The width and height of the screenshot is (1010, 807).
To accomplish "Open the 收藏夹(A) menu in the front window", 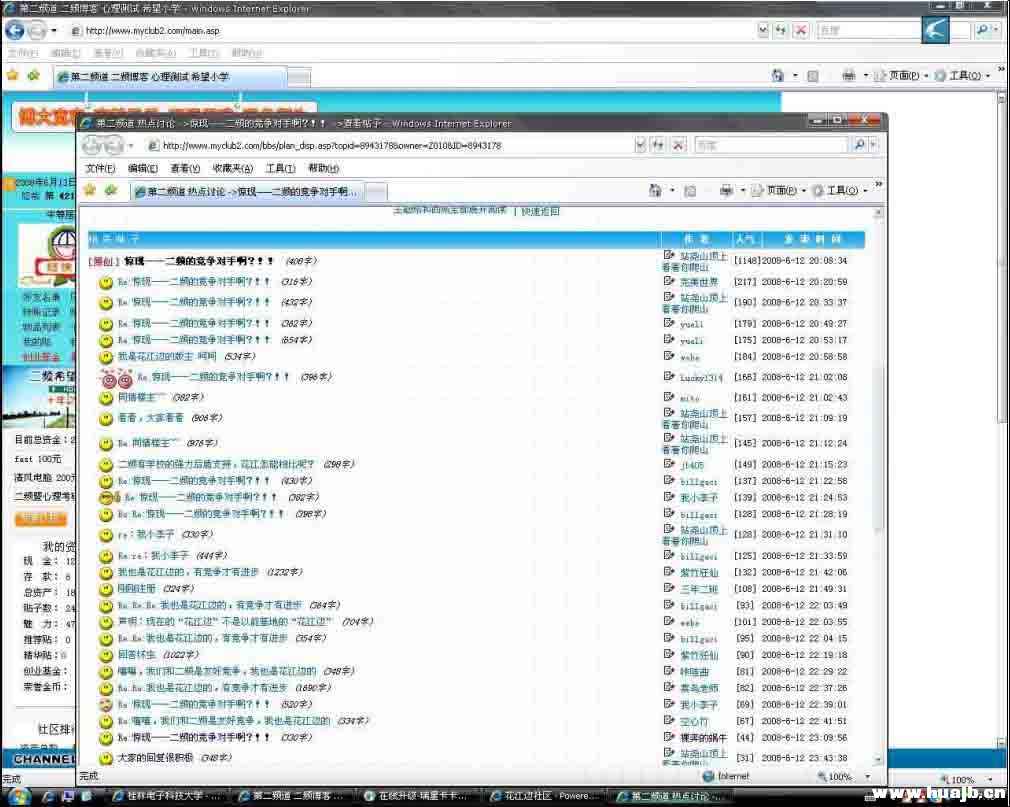I will [232, 168].
